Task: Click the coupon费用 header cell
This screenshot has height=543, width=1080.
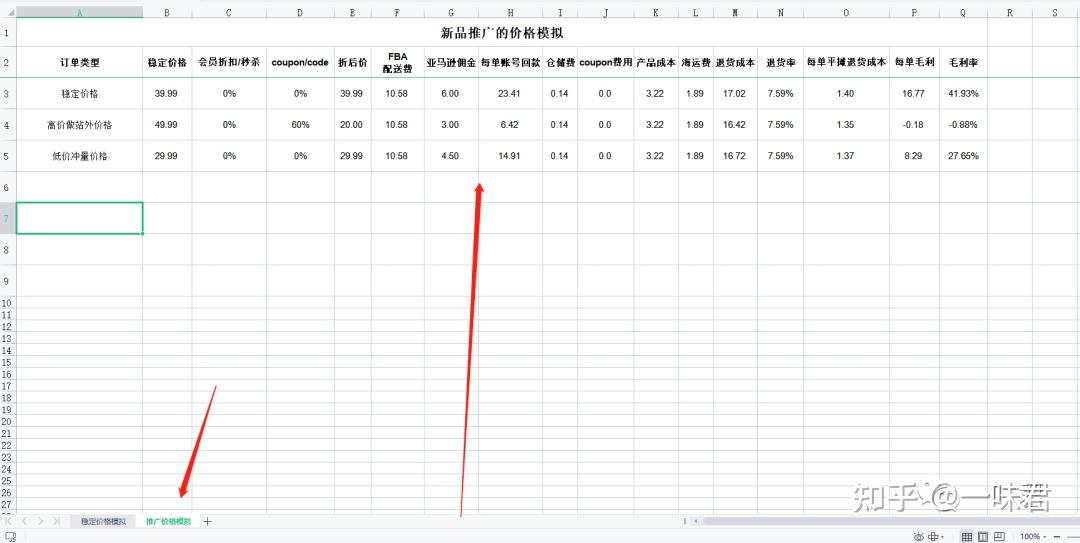Action: 605,62
